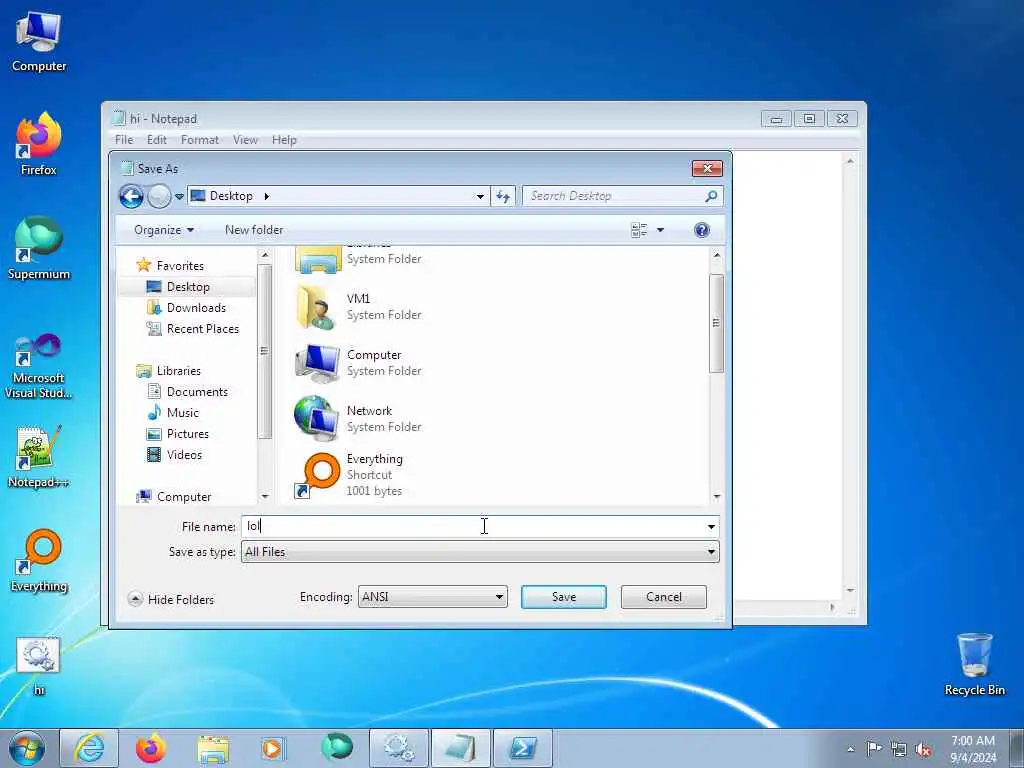
Task: Click Recycle Bin desktop icon
Action: [974, 665]
